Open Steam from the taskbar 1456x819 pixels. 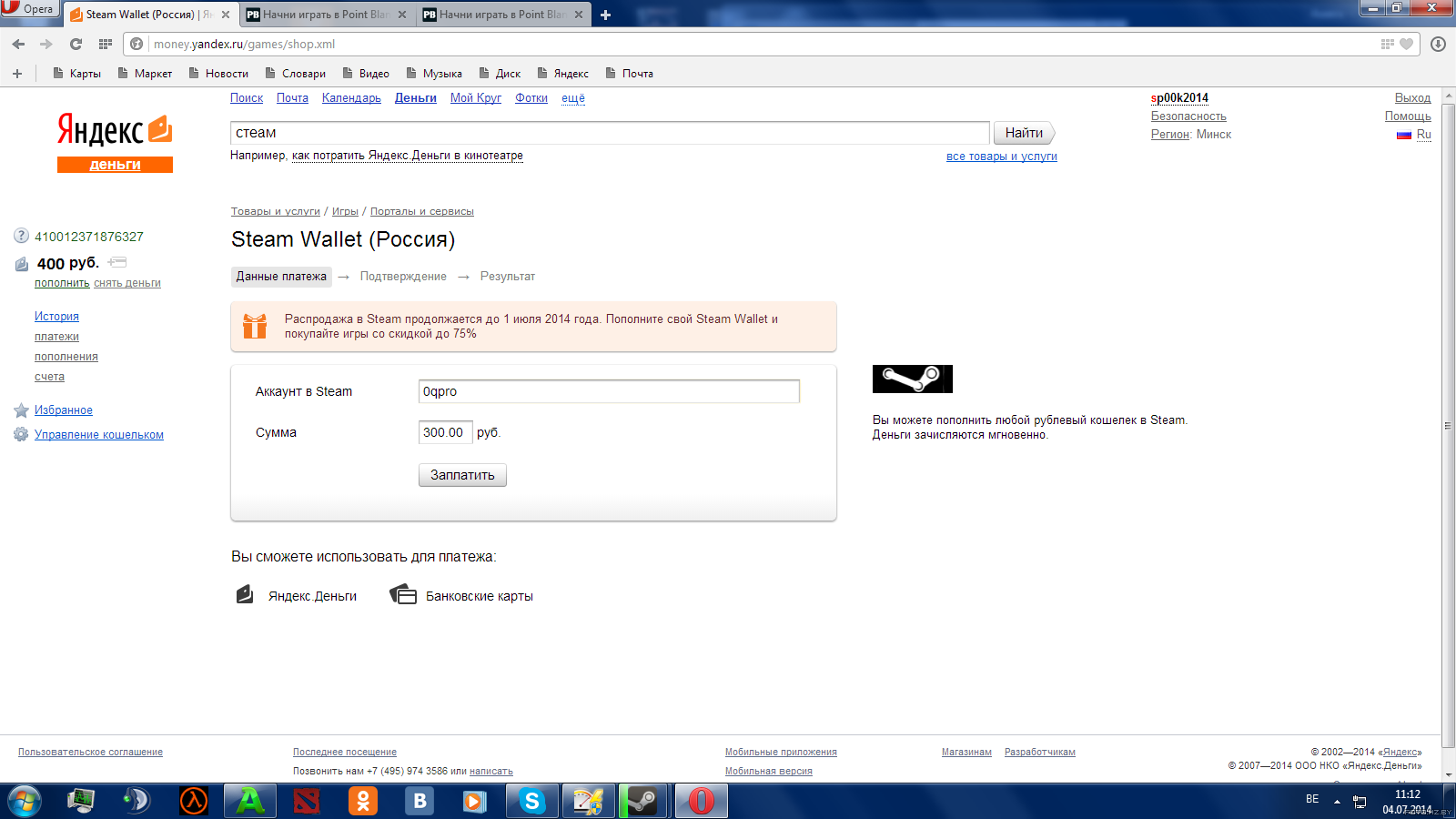pos(643,801)
